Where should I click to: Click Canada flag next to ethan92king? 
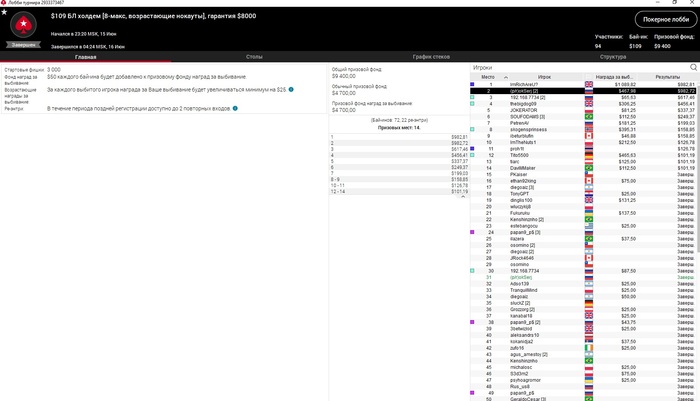point(589,181)
